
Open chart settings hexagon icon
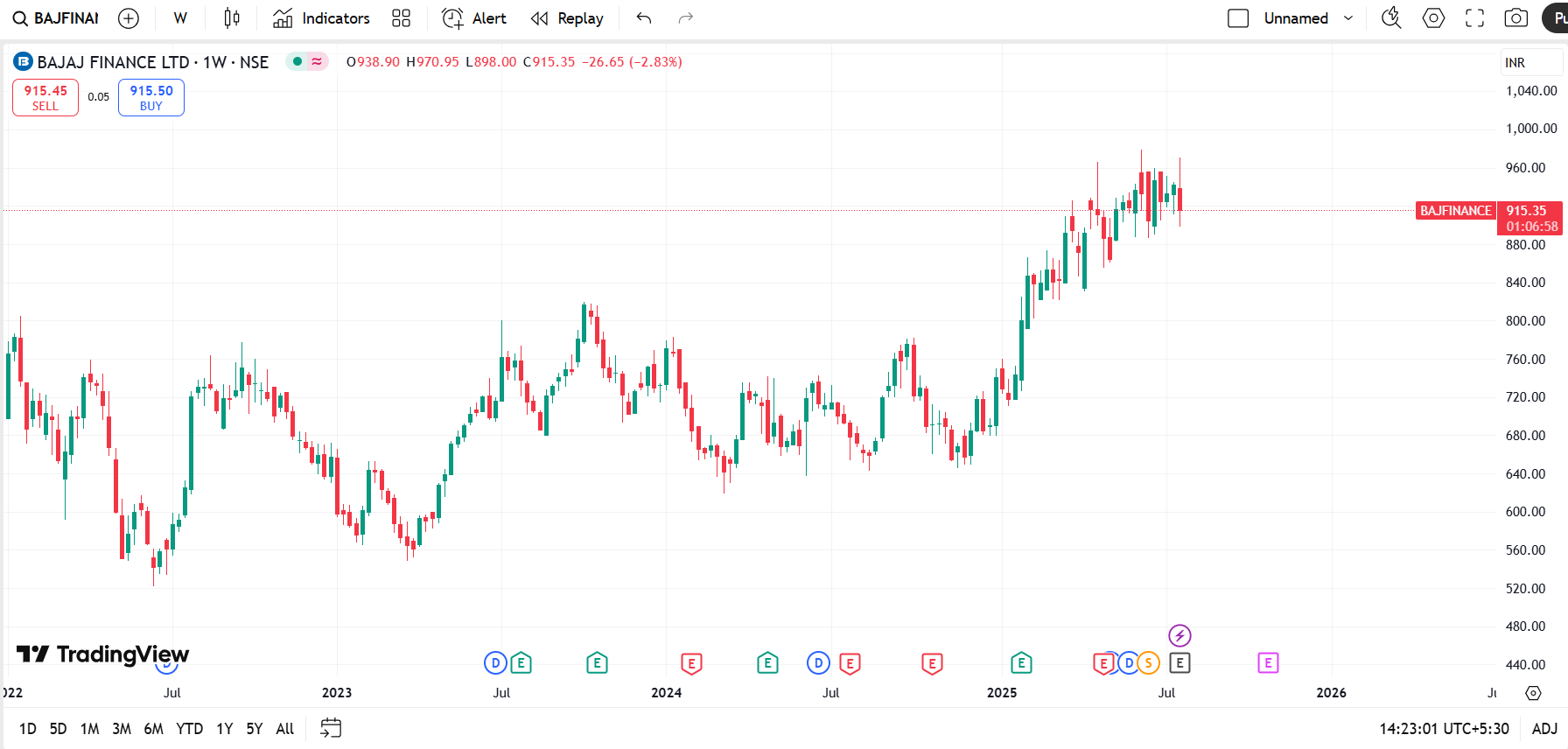coord(1433,18)
